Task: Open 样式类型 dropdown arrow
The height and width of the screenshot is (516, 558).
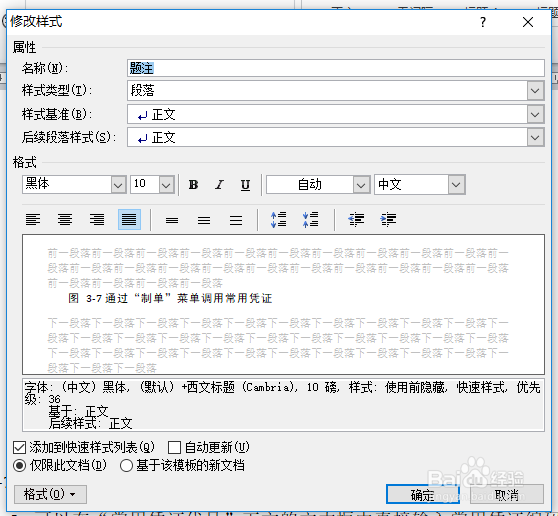Action: 535,91
